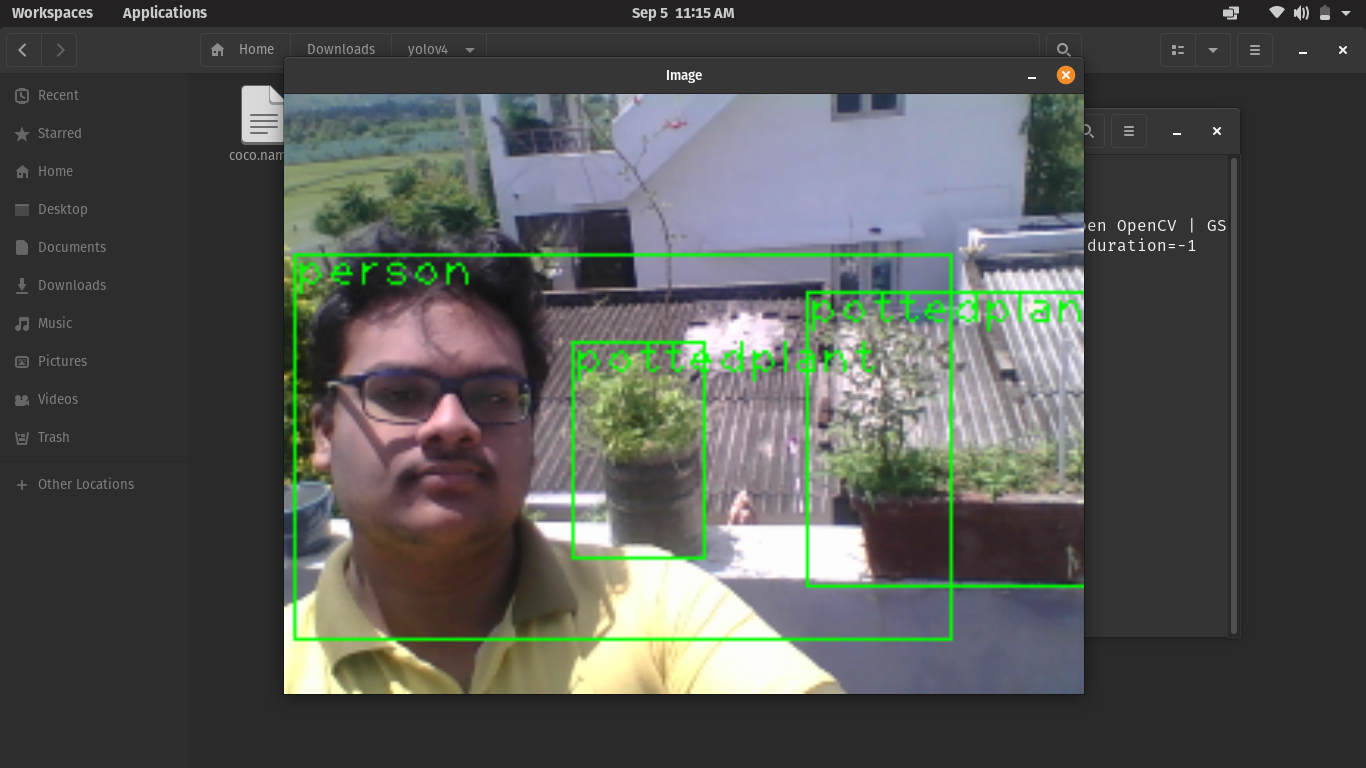The image size is (1366, 768).
Task: Click Workspaces in the top bar
Action: pyautogui.click(x=52, y=13)
